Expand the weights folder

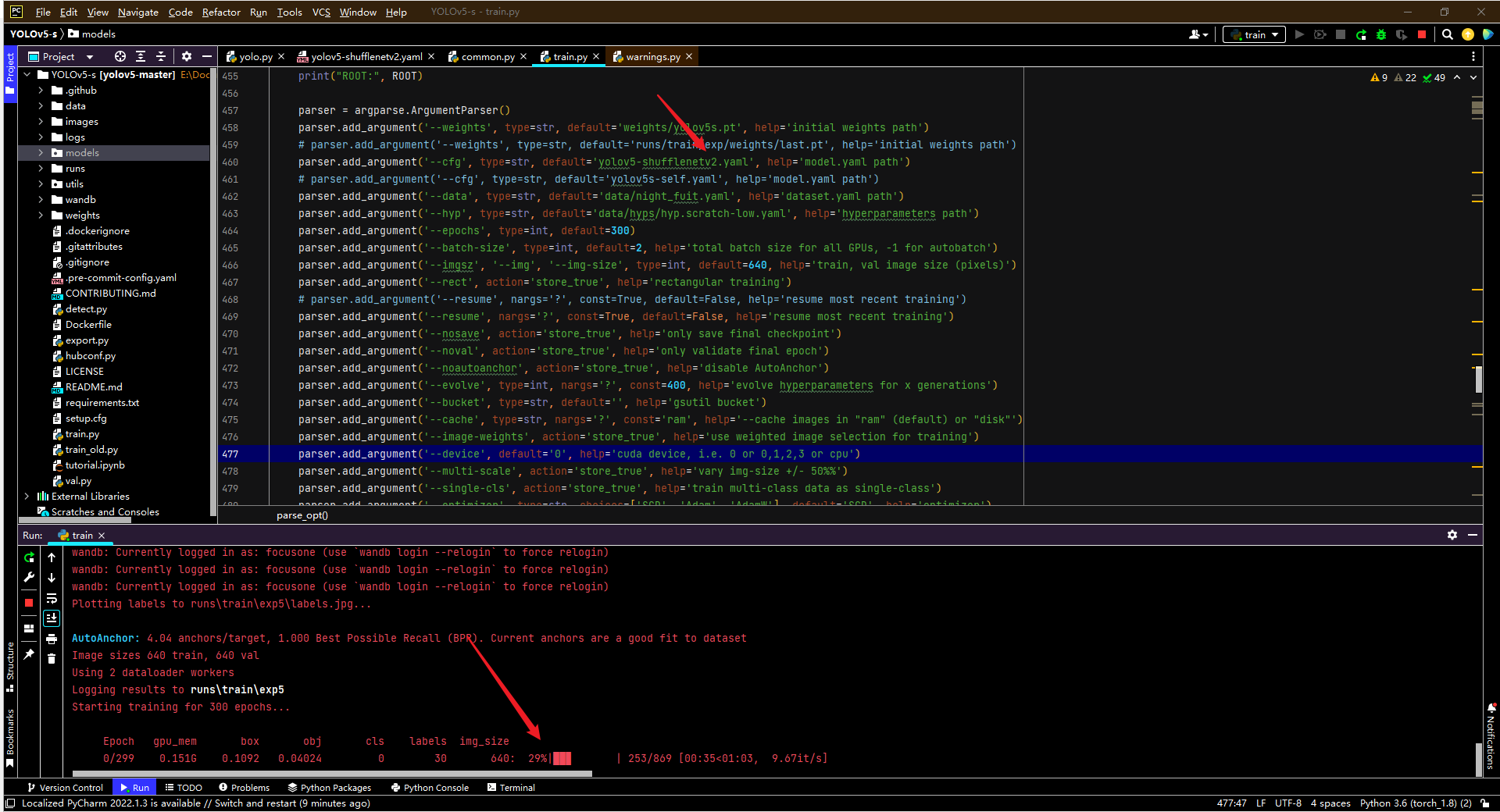coord(41,215)
